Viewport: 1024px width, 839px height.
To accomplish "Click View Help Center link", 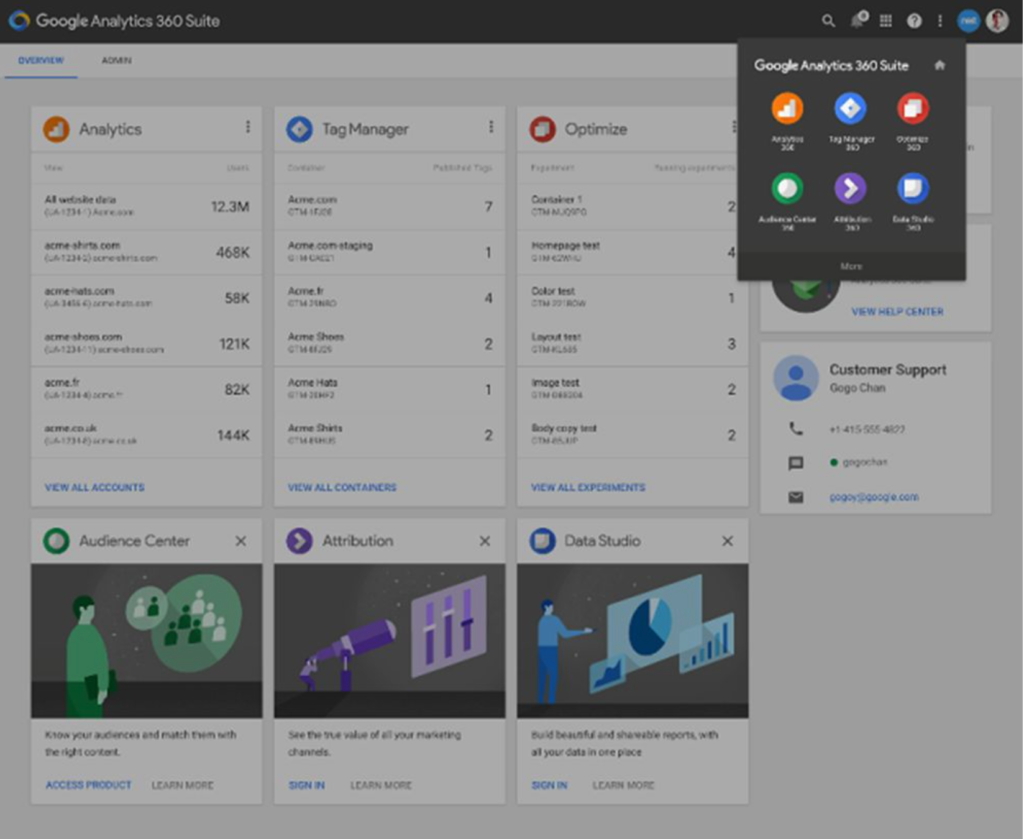I will (x=897, y=312).
